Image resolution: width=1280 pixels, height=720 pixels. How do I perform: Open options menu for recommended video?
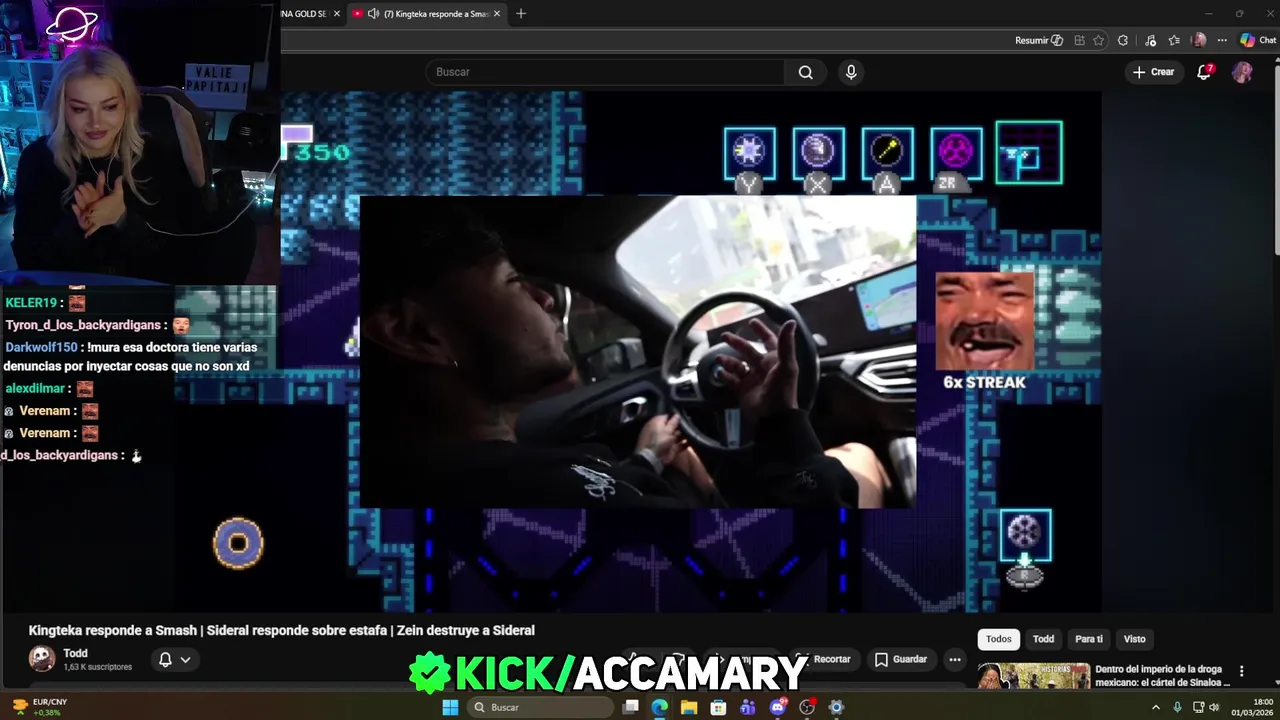click(1242, 671)
